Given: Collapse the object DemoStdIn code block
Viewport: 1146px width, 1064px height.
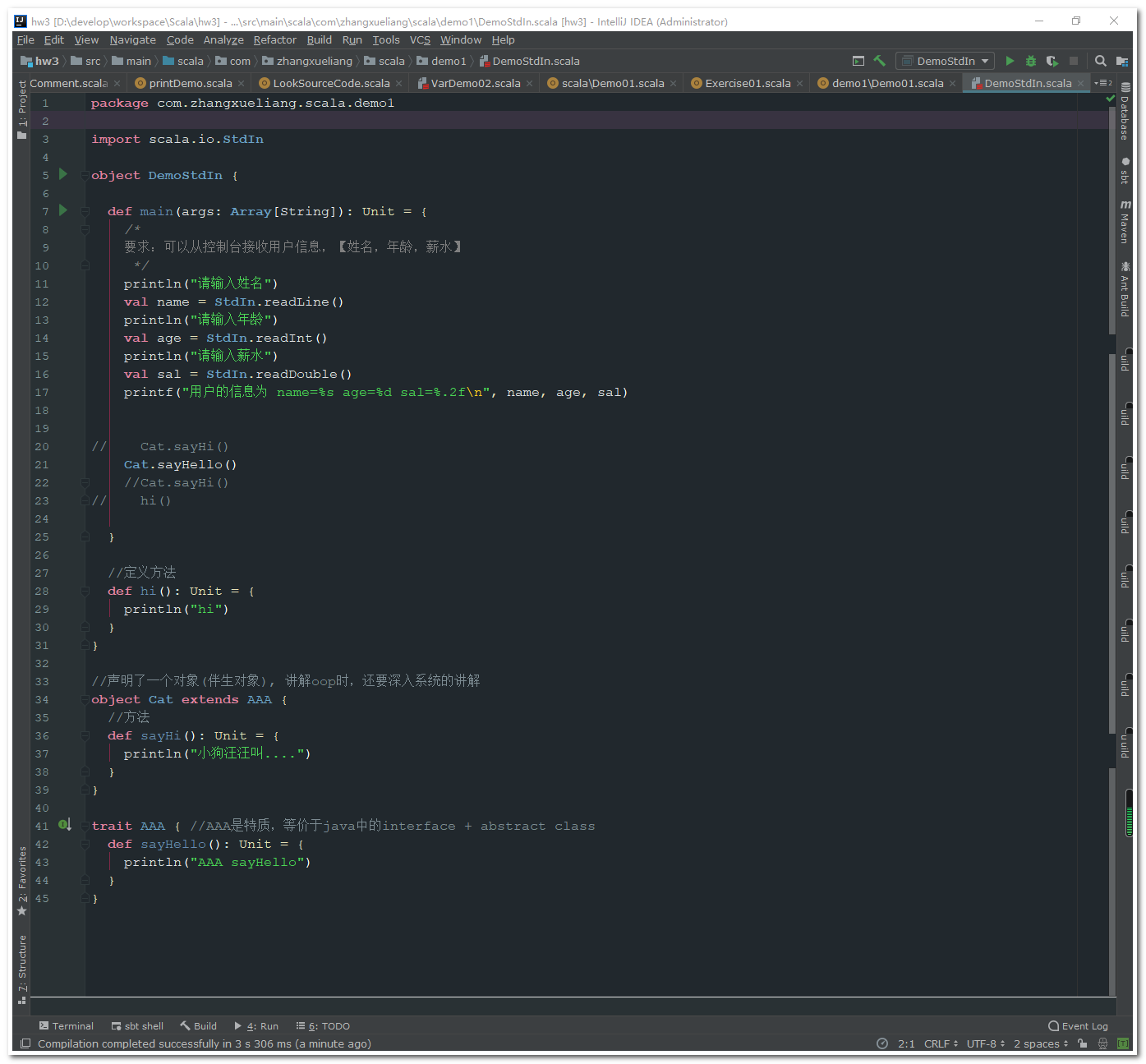Looking at the screenshot, I should pyautogui.click(x=85, y=175).
